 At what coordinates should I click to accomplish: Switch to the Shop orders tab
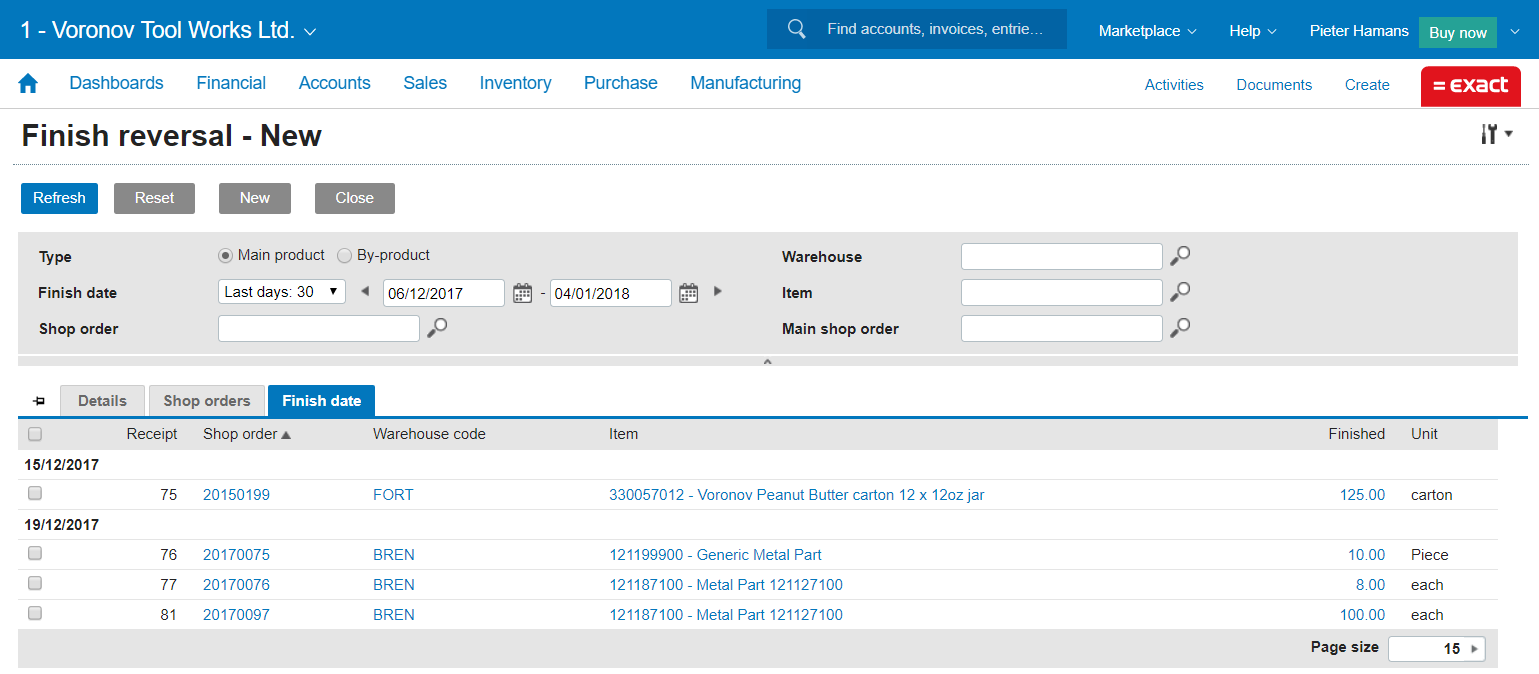tap(207, 401)
